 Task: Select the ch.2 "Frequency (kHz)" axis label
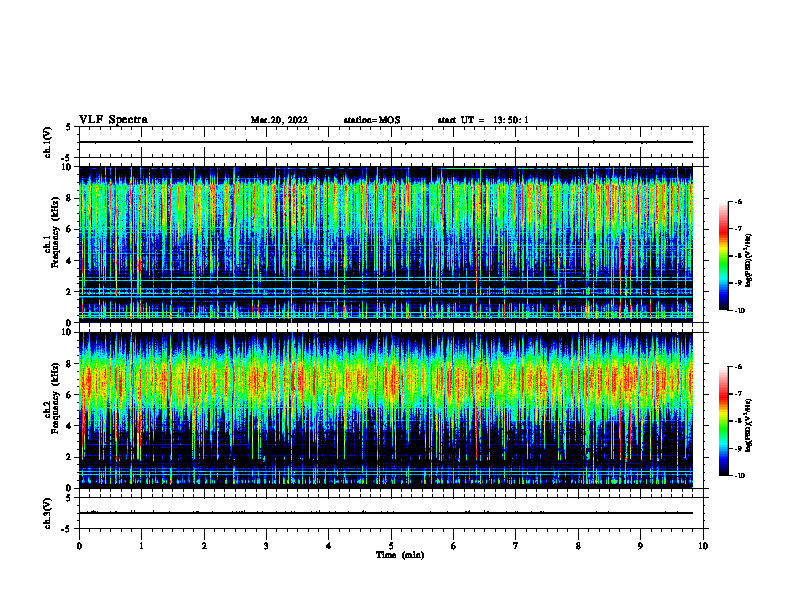coord(57,398)
